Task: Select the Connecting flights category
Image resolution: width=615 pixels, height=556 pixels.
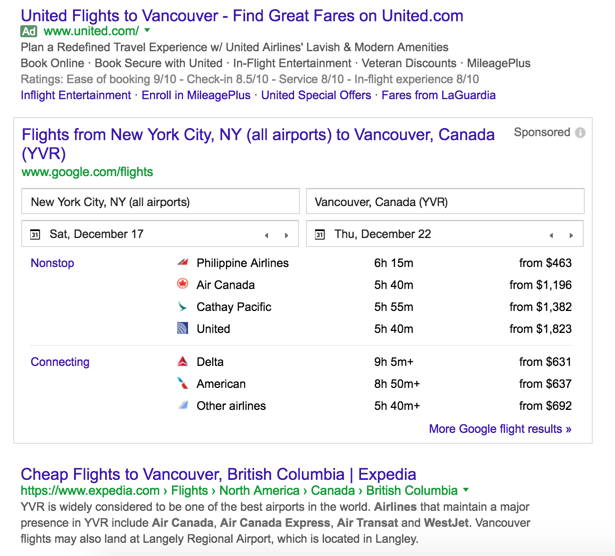Action: click(60, 362)
